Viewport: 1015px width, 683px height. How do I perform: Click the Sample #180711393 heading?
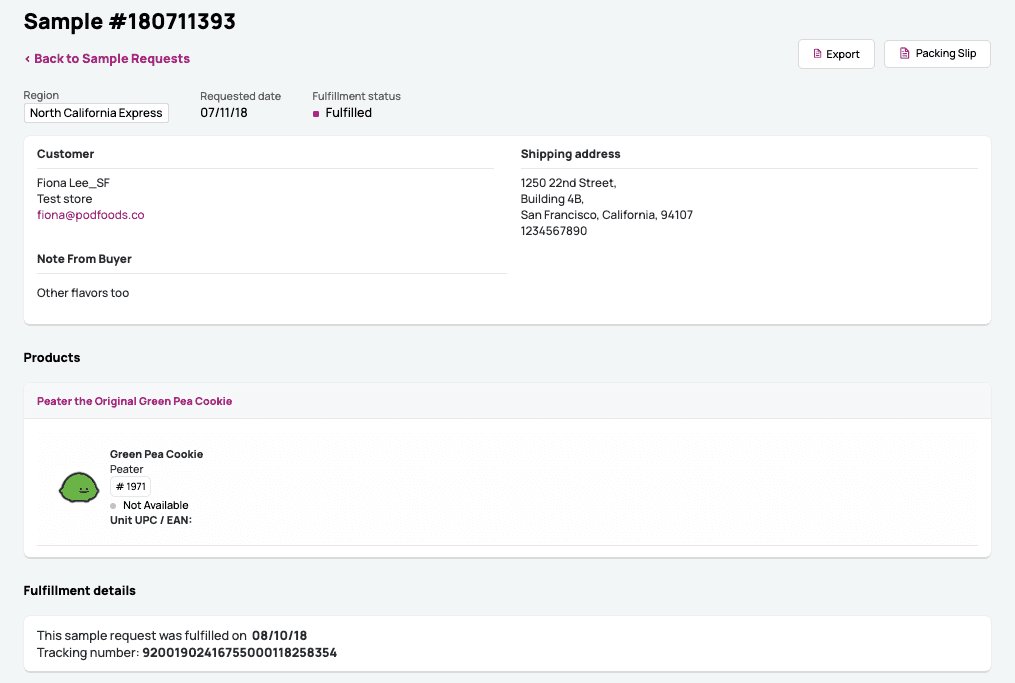coord(129,21)
